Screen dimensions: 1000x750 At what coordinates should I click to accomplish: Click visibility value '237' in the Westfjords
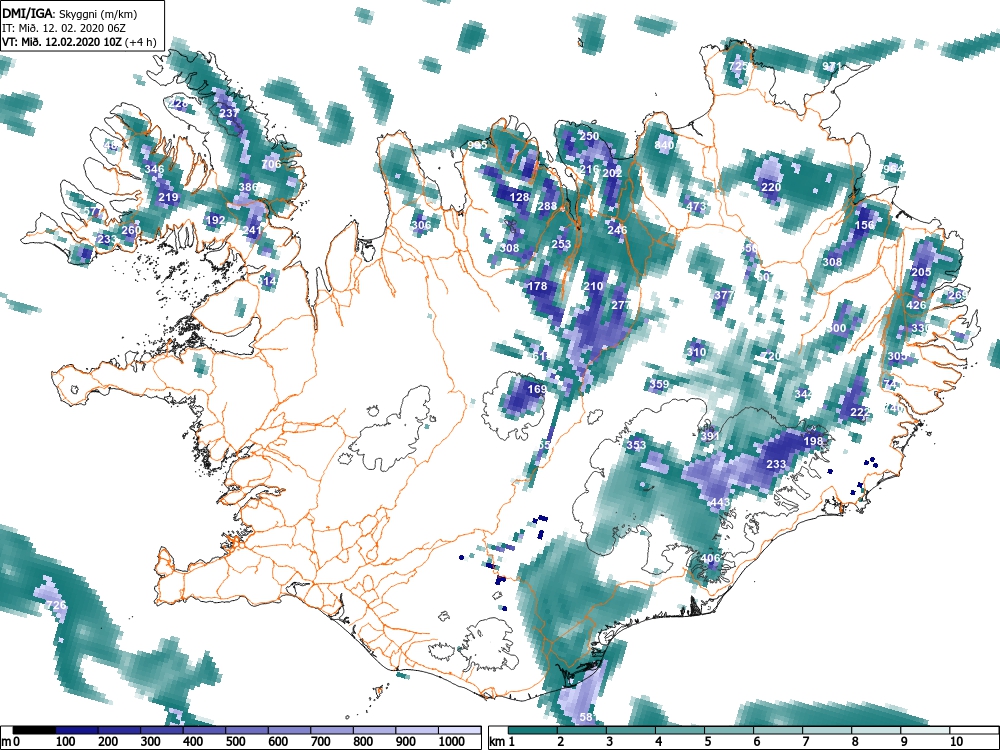click(x=229, y=113)
